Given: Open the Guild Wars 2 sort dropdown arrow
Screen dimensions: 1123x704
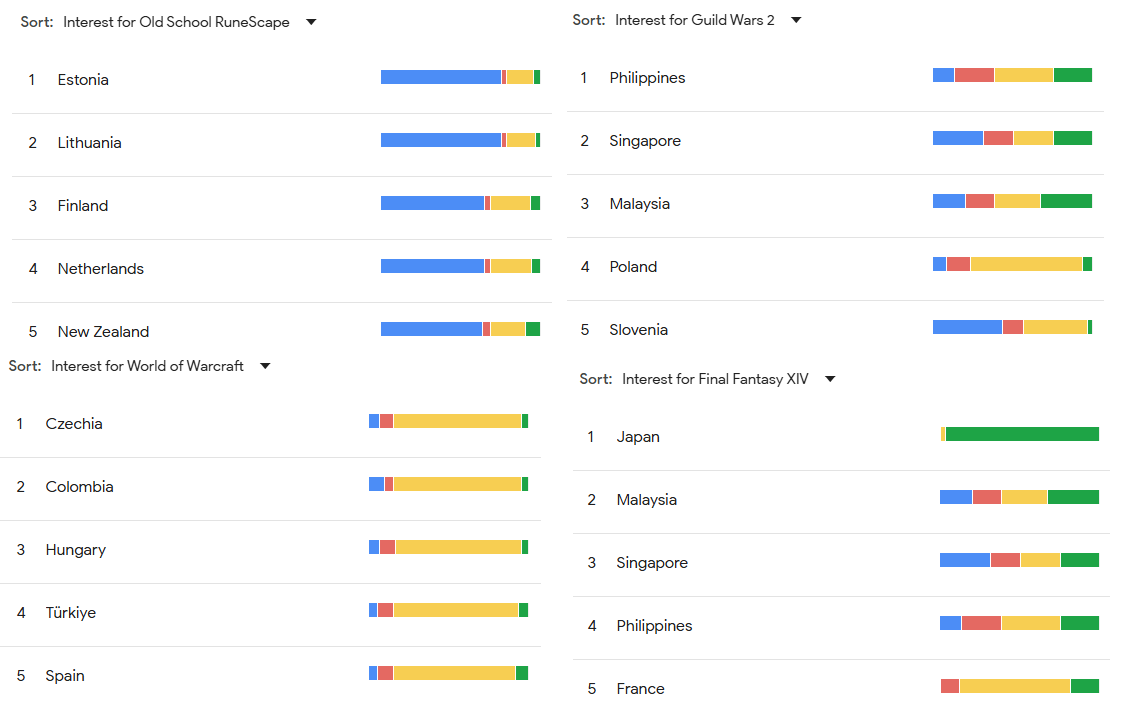Looking at the screenshot, I should pyautogui.click(x=796, y=20).
